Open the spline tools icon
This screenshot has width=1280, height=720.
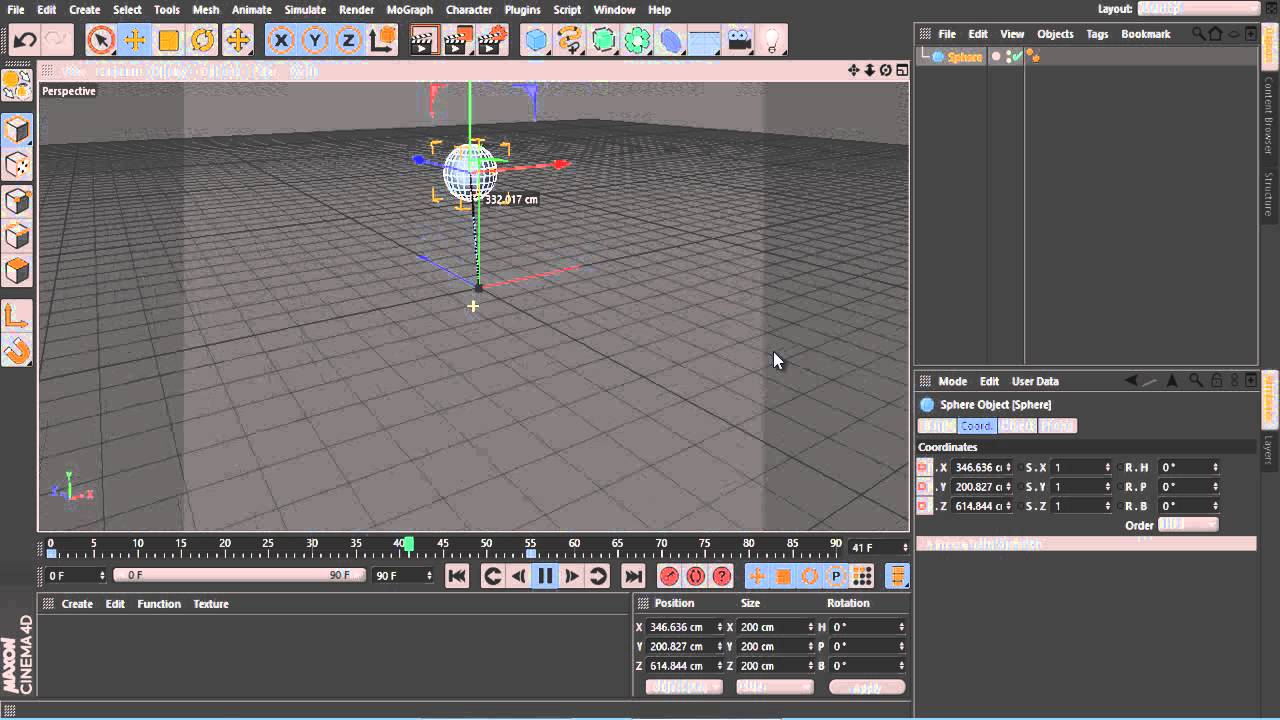tap(570, 40)
